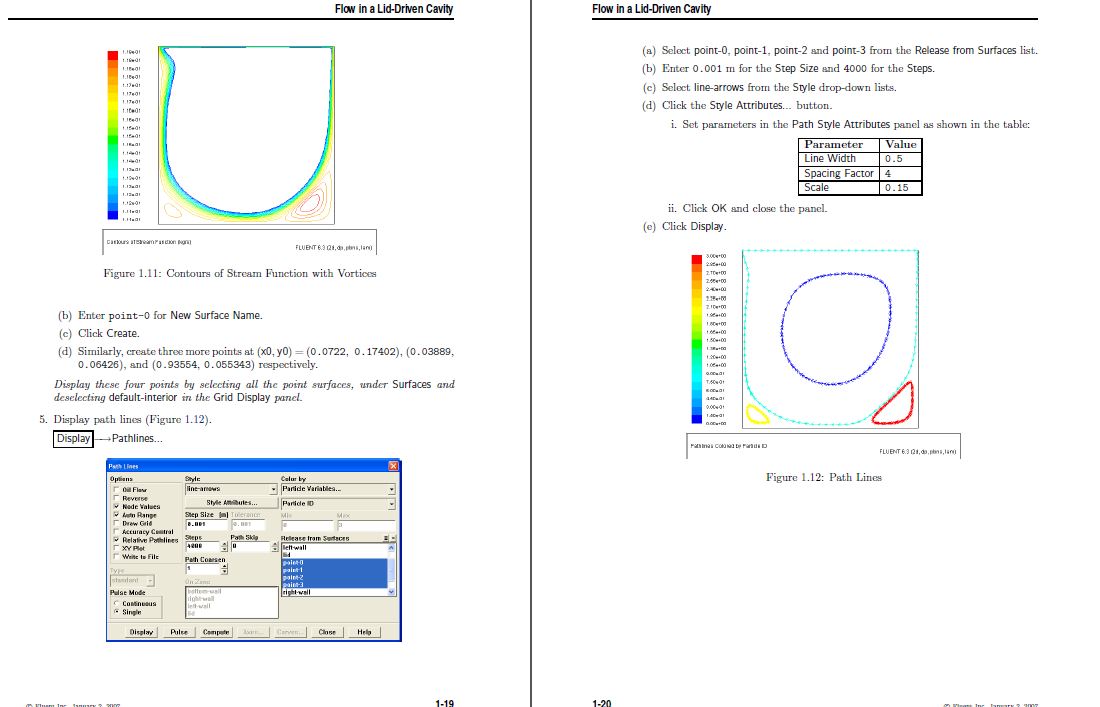This screenshot has height=707, width=1100.
Task: Enable the Oil Flow checkbox
Action: [x=116, y=490]
